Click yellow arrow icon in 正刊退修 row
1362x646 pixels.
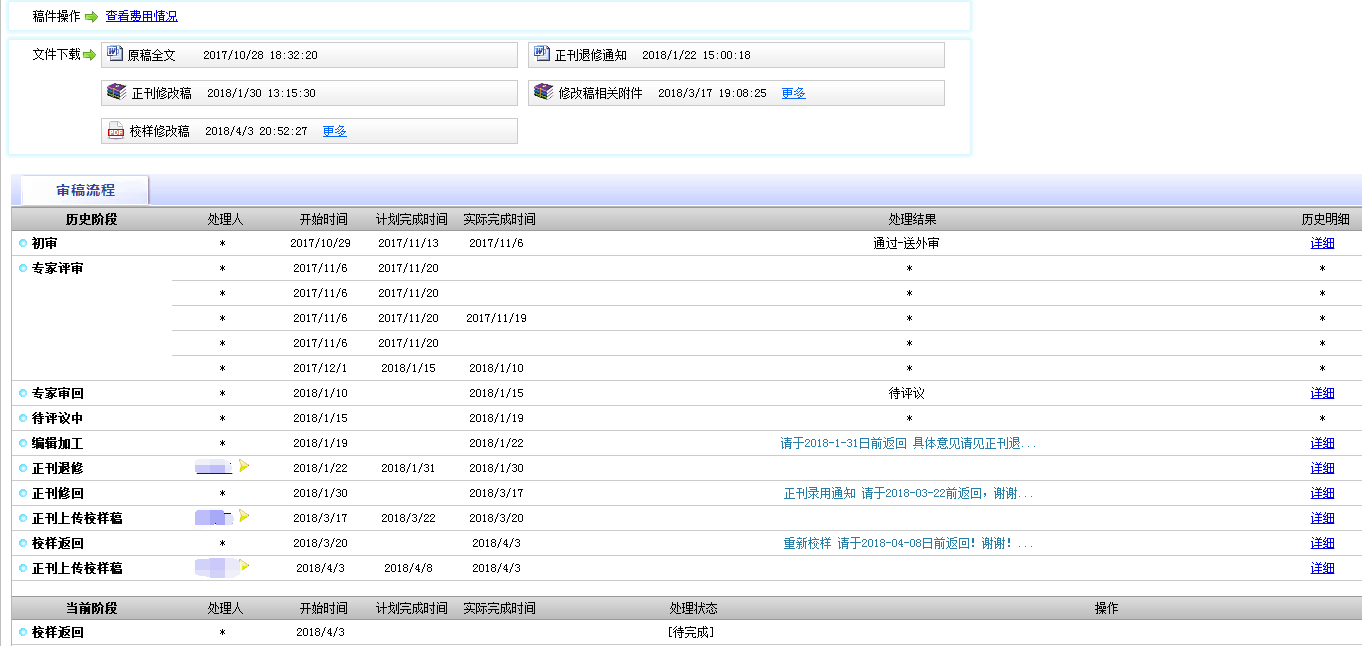[244, 466]
